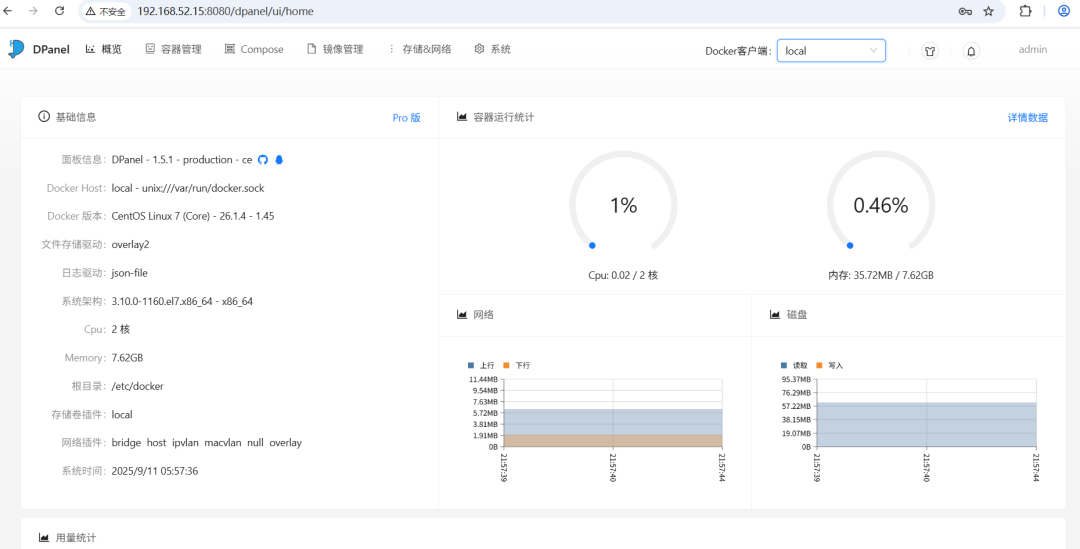Open the 概览 overview menu
Screen dimensions: 1080x549
tap(103, 49)
